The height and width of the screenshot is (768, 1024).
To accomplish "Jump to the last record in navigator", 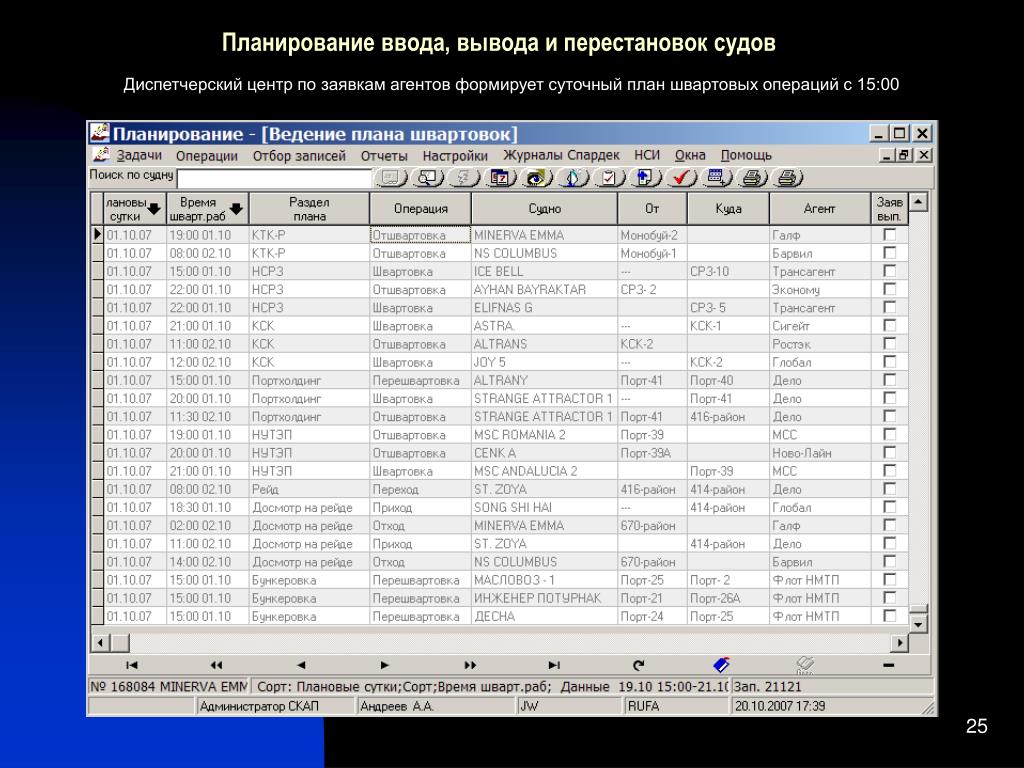I will point(554,665).
